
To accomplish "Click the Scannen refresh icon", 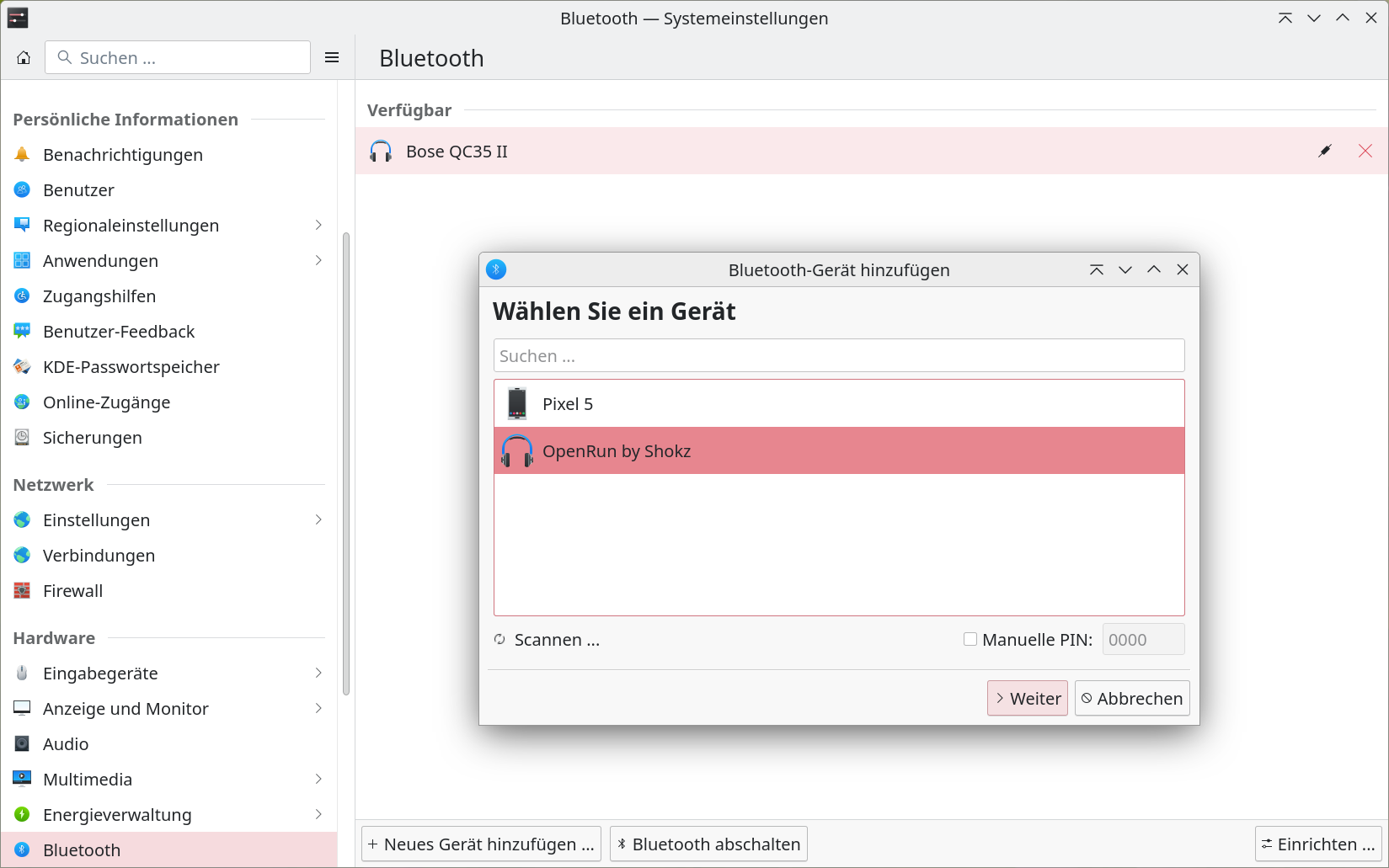I will 500,640.
